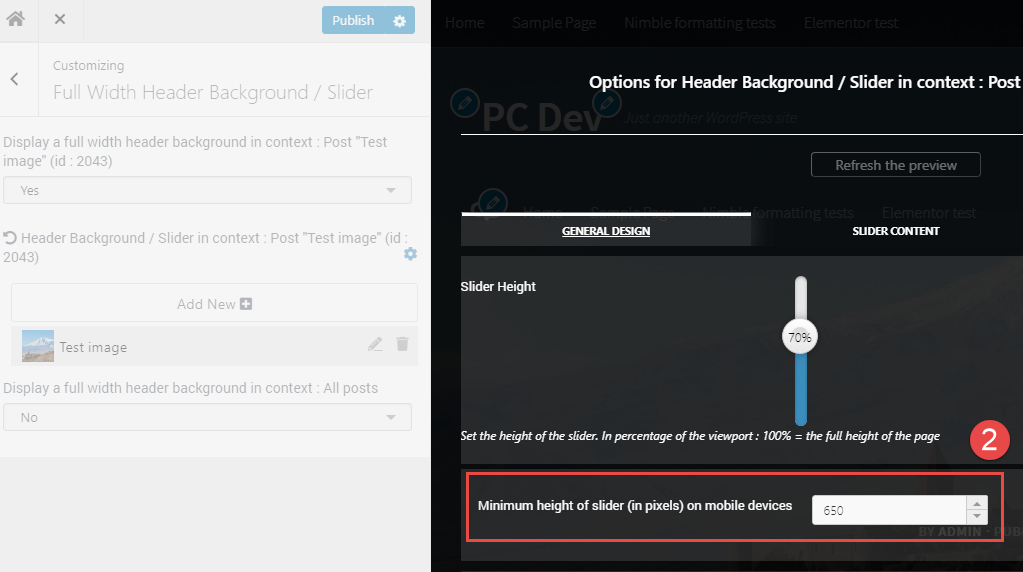
Task: Click Add New slide button
Action: tap(214, 303)
